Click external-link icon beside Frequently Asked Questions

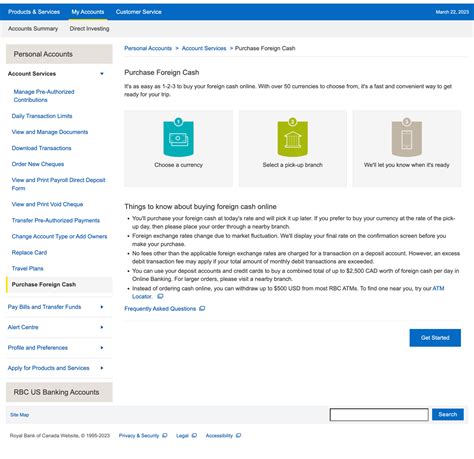(x=202, y=309)
